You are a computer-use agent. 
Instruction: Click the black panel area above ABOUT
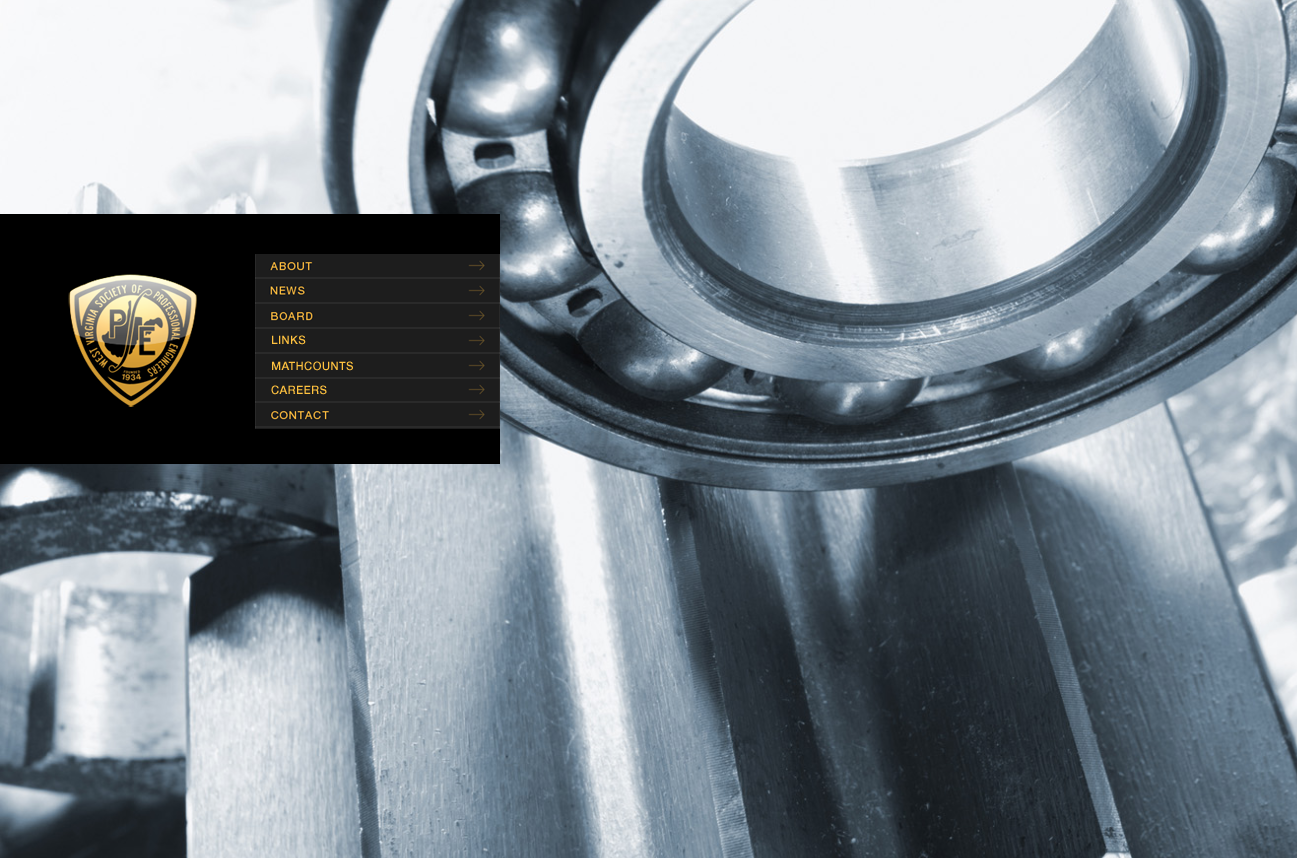pos(376,234)
